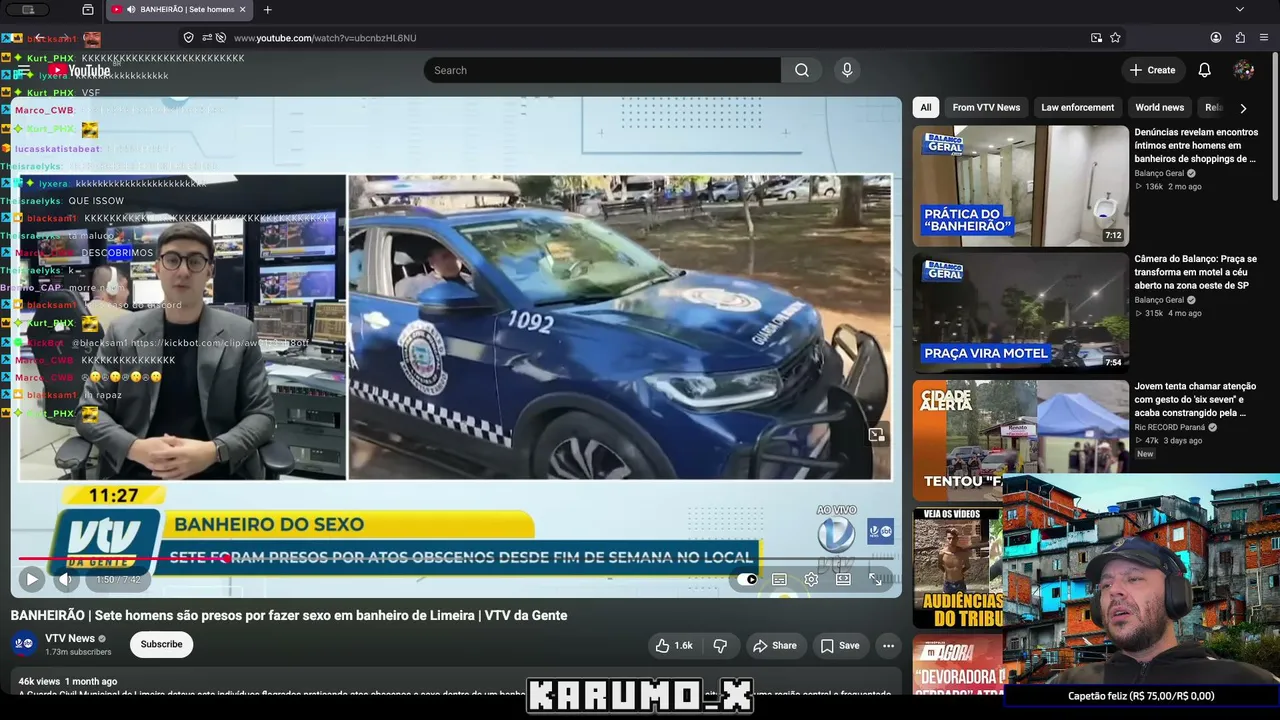The image size is (1280, 720).
Task: Show more filter chips with the arrow
Action: coord(1243,108)
